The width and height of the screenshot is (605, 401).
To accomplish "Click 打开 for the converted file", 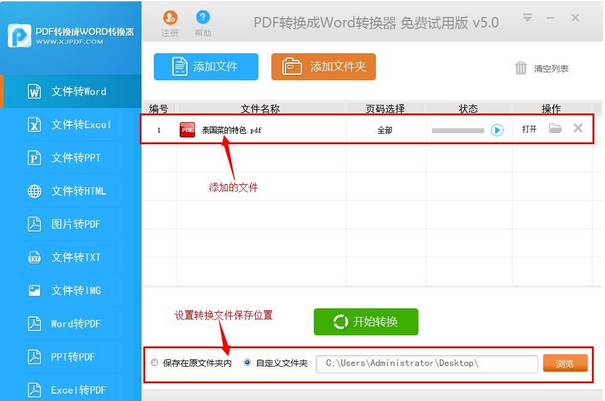I will coord(529,129).
